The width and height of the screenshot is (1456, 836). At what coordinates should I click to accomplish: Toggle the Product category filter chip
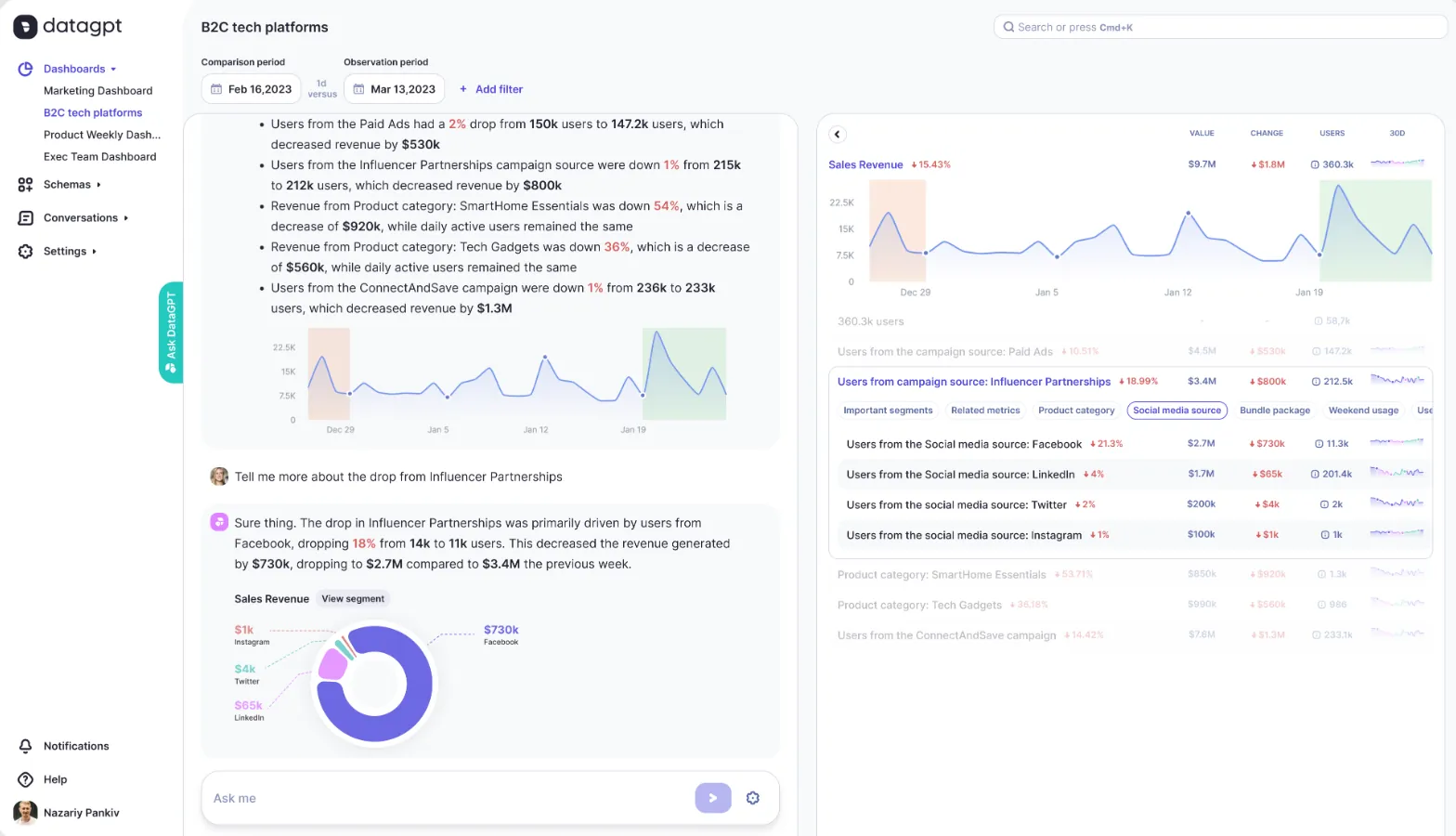tap(1076, 411)
